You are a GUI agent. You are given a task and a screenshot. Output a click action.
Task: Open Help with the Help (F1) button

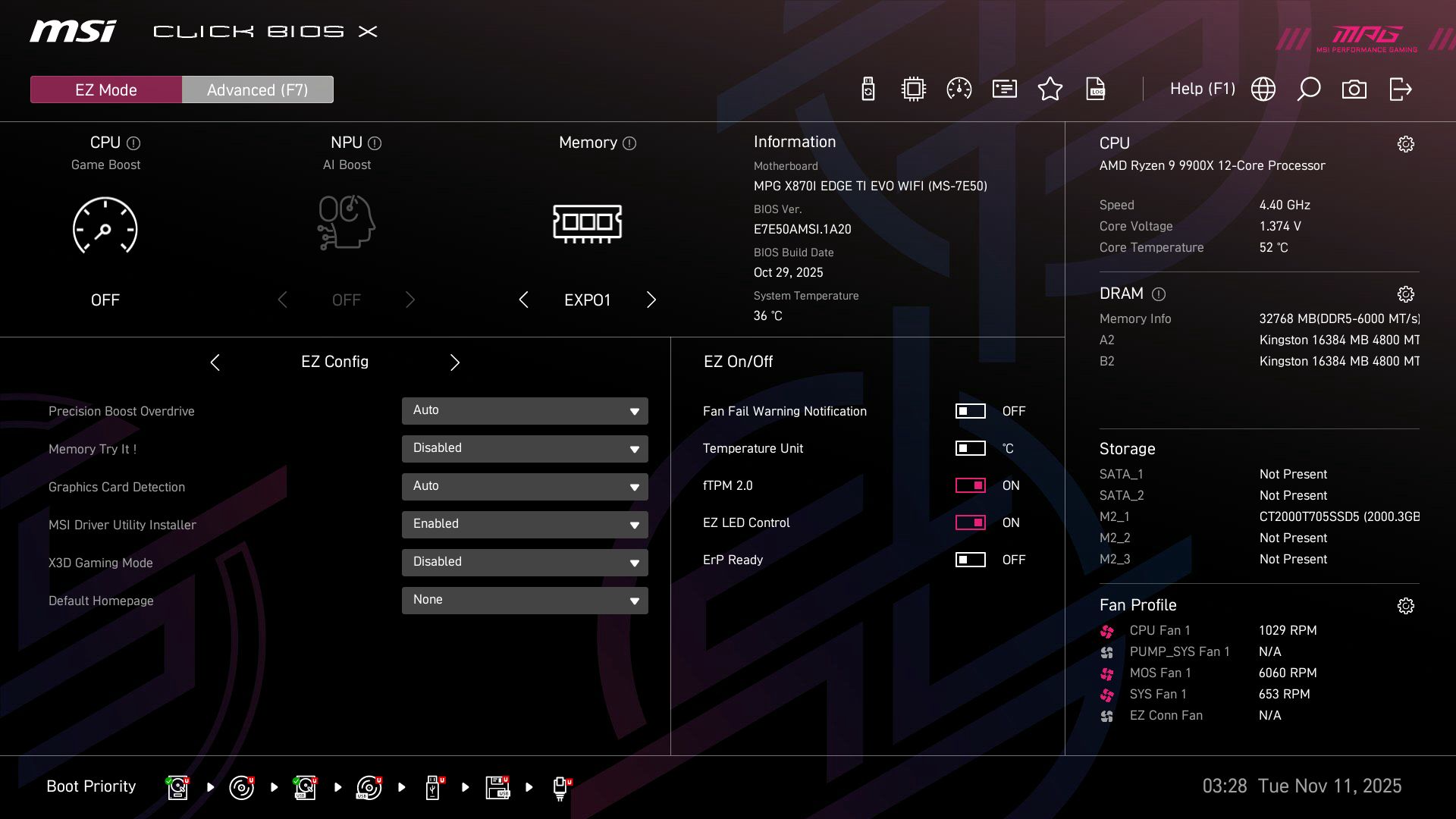[x=1203, y=89]
